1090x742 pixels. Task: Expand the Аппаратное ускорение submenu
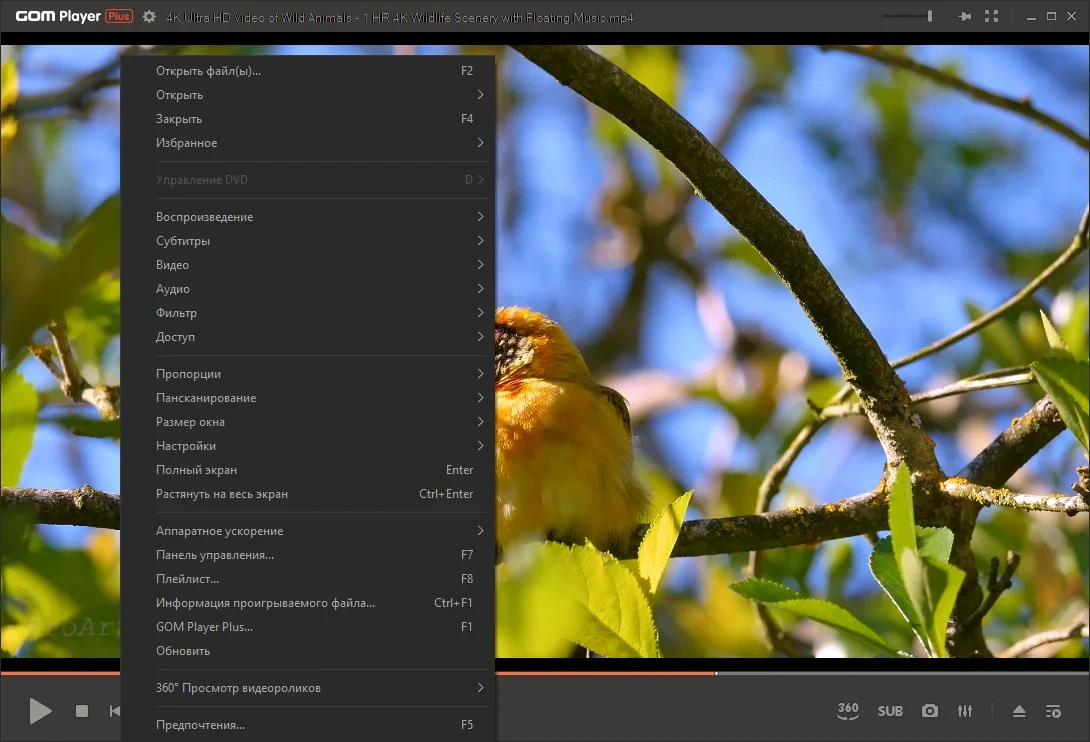(x=307, y=531)
